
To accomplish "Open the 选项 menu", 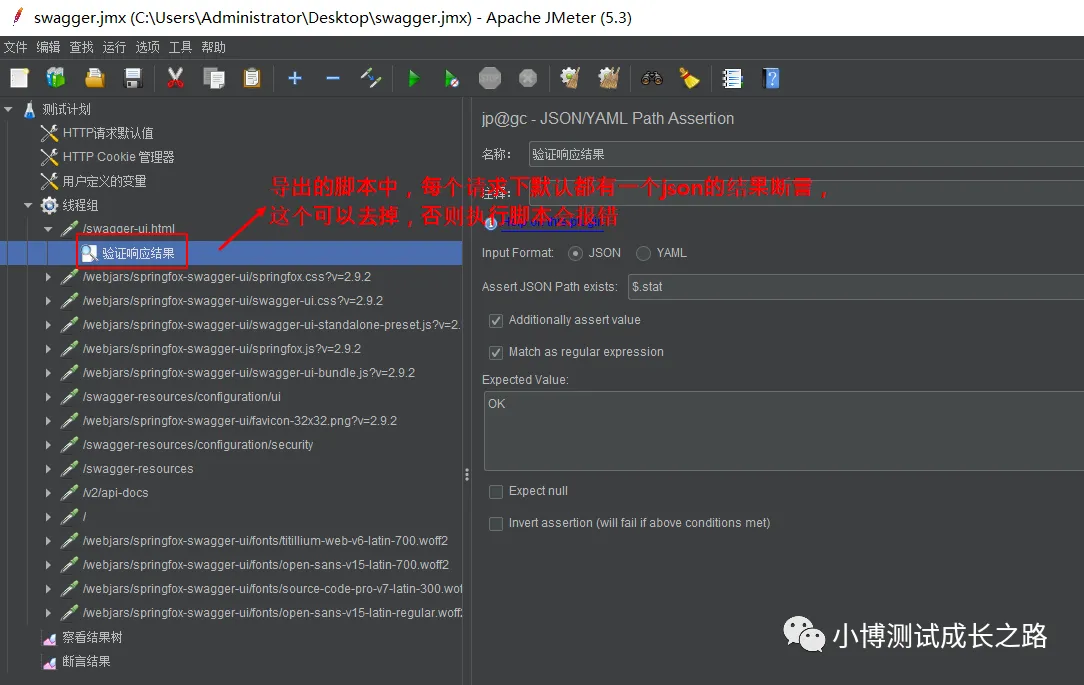I will tap(146, 46).
